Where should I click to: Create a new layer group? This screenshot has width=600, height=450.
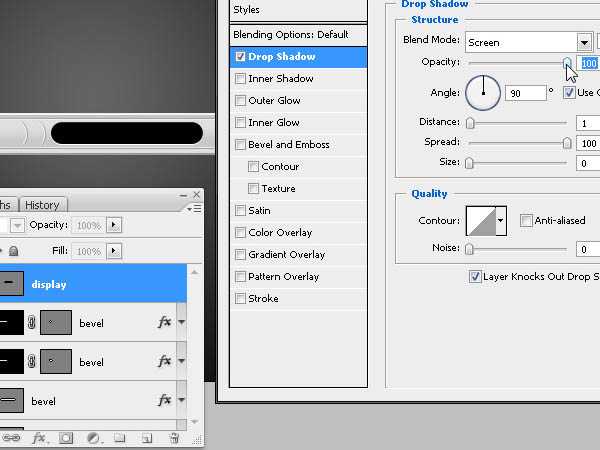[x=120, y=438]
